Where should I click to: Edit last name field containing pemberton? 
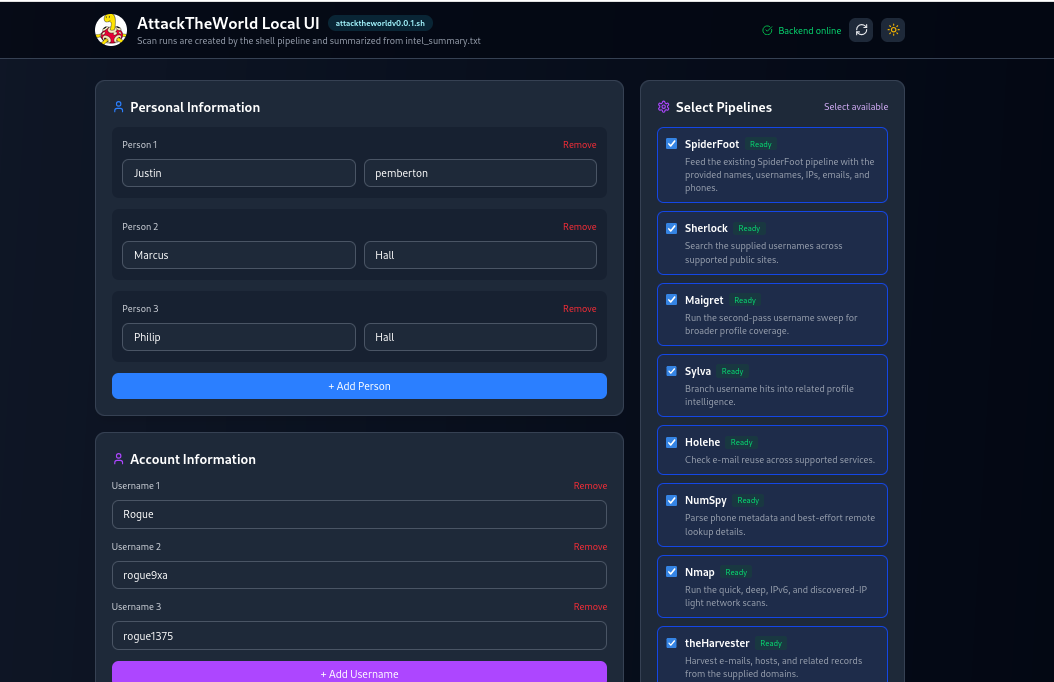pos(480,173)
